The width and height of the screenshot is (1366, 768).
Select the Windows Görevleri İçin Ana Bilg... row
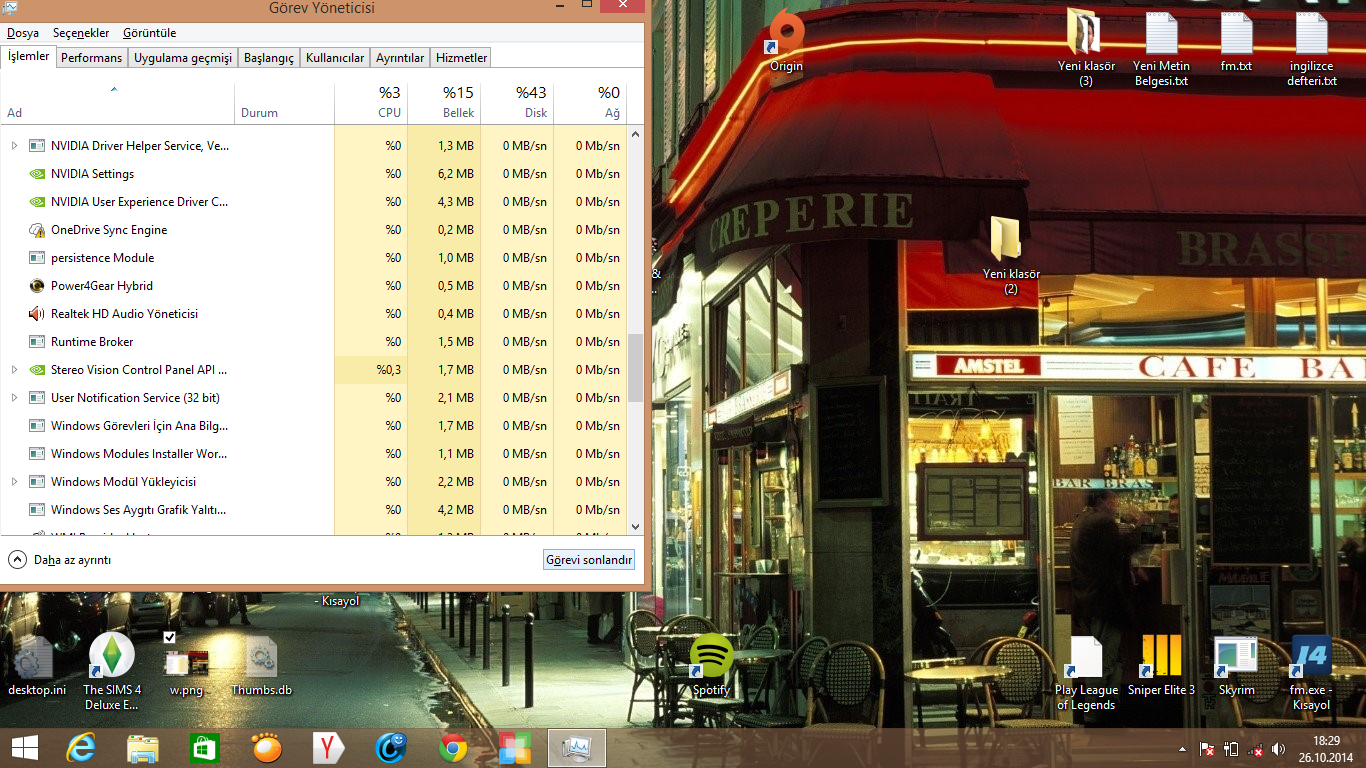[x=314, y=426]
